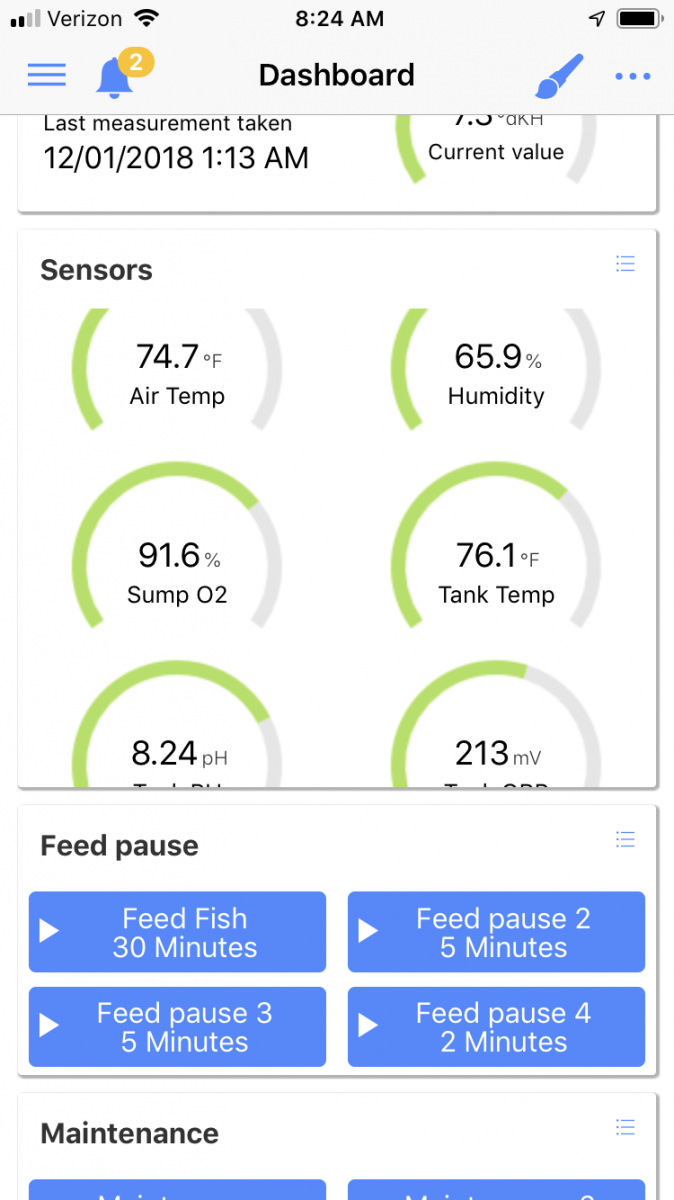Open the Maintenance widget list menu
Image resolution: width=674 pixels, height=1200 pixels.
pyautogui.click(x=625, y=1128)
